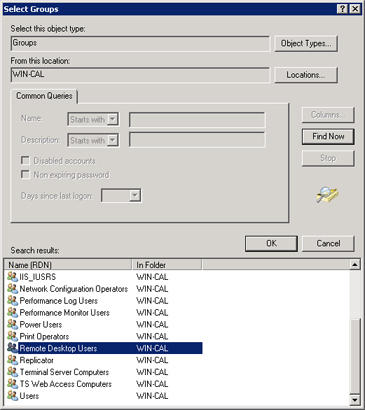The image size is (365, 410).
Task: Click the Power Users group icon
Action: click(x=12, y=324)
